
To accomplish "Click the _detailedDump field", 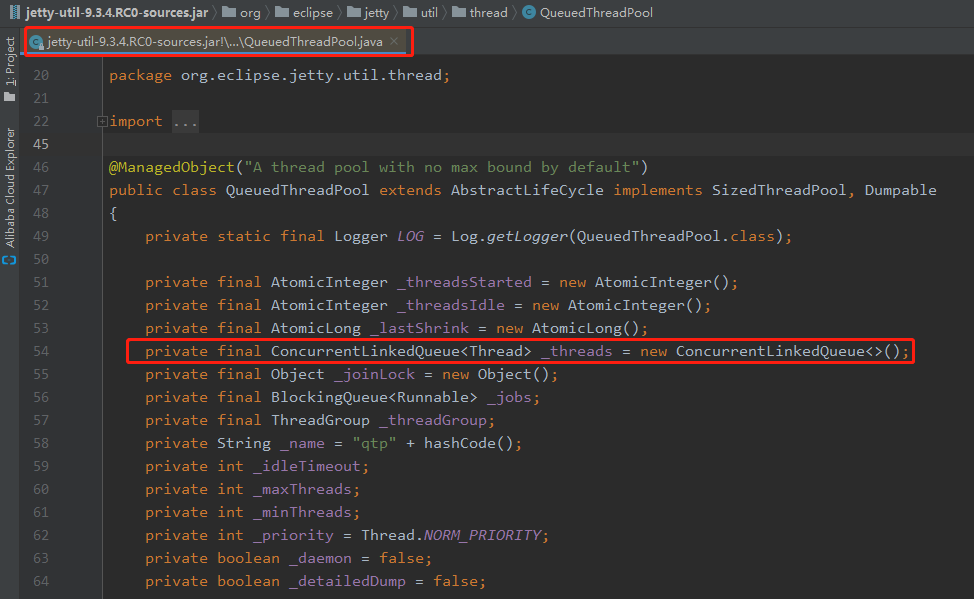I will [x=347, y=581].
